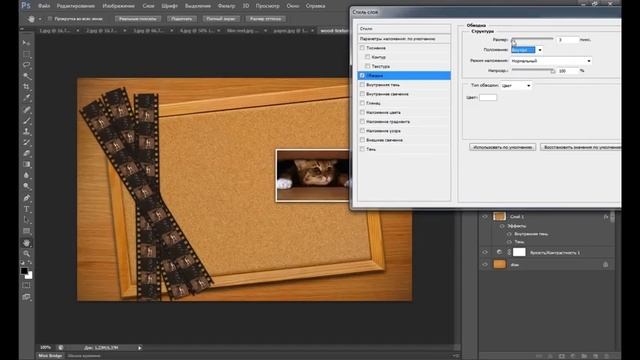Hide the Слой 1 layer
The height and width of the screenshot is (360, 640).
coord(485,217)
